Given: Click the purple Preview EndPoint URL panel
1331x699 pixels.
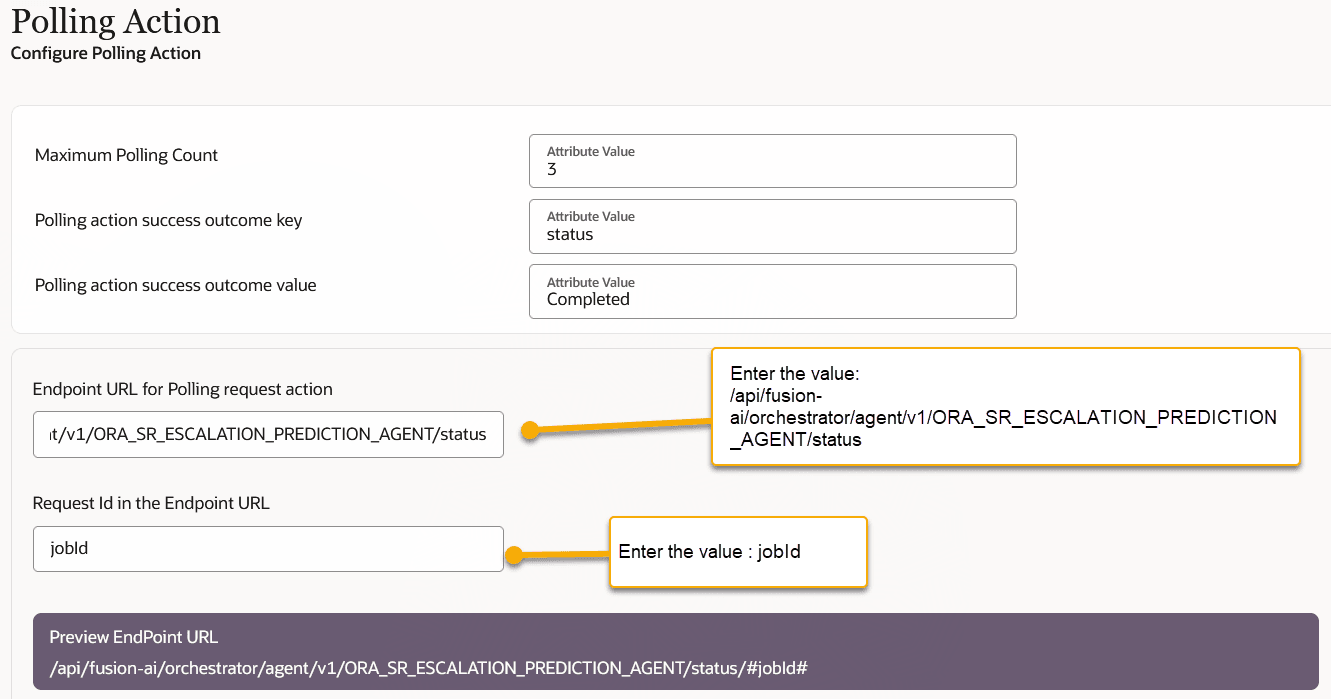Looking at the screenshot, I should tap(670, 650).
